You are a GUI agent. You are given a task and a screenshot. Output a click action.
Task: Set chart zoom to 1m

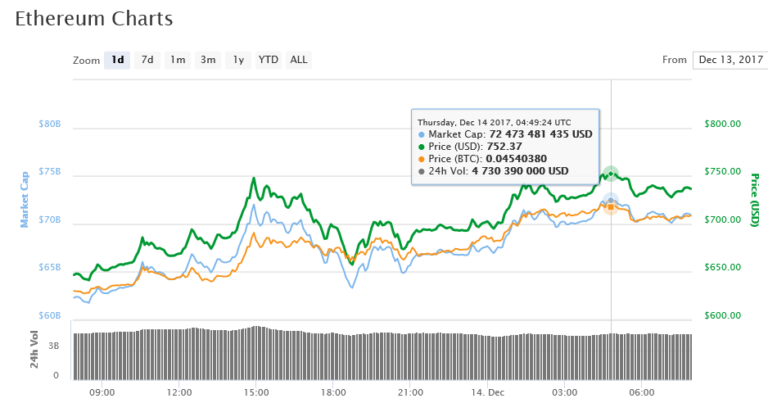177,60
